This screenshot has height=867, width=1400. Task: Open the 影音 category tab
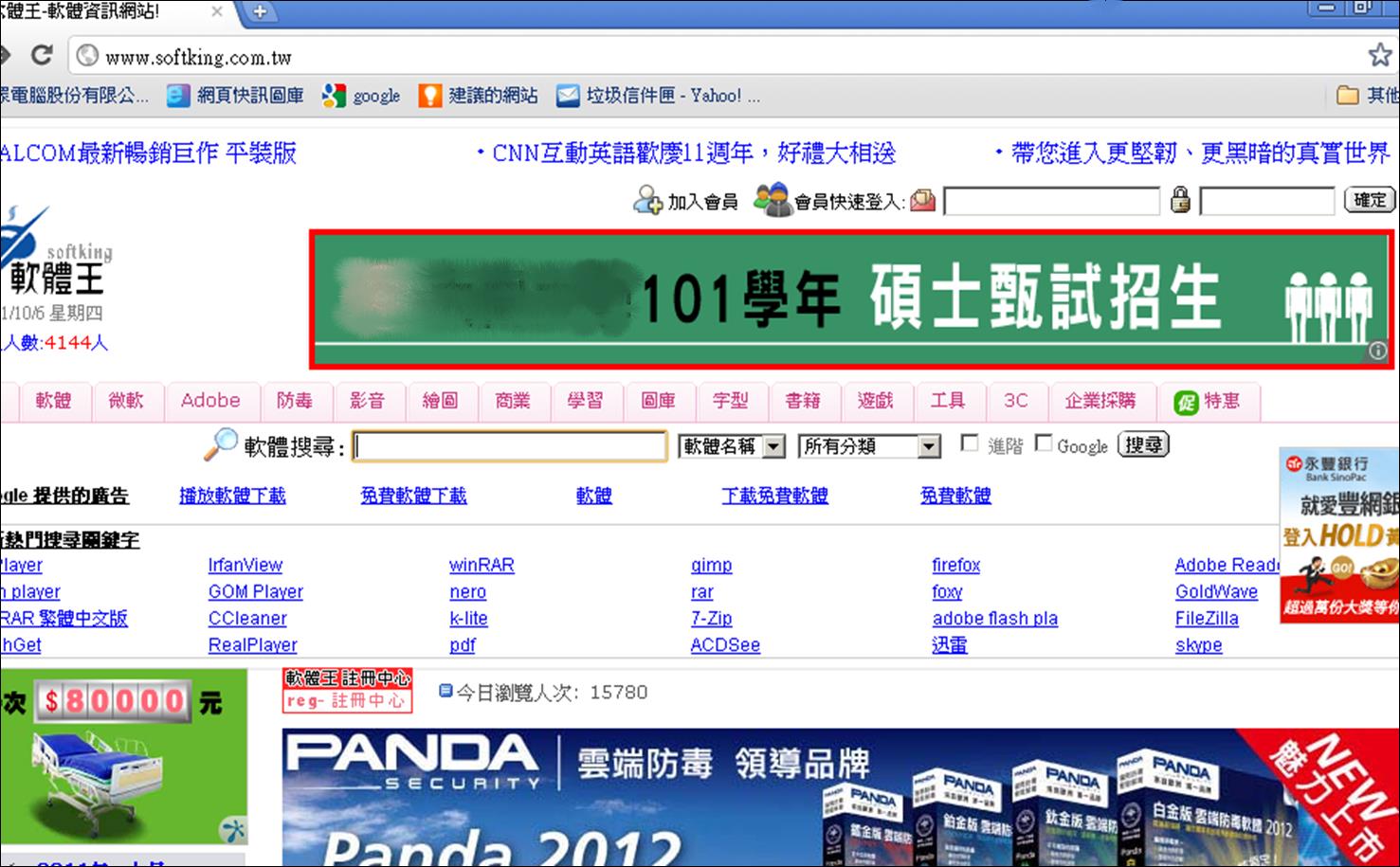click(x=368, y=401)
